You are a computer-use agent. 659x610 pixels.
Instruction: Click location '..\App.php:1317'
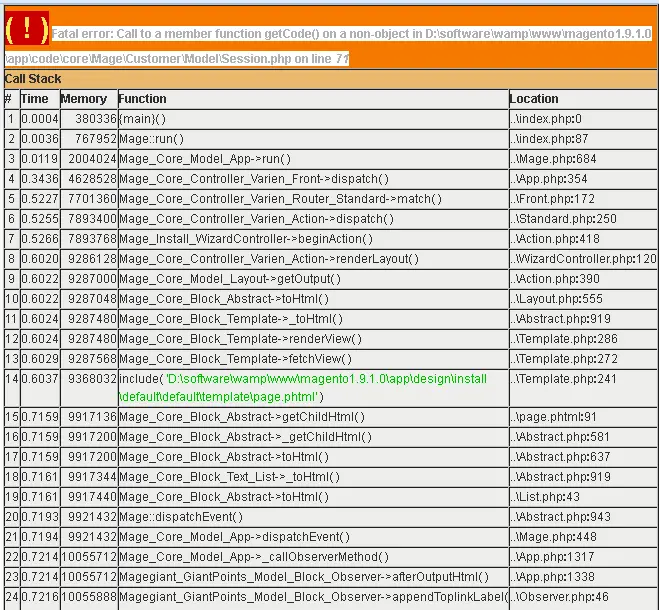[552, 557]
